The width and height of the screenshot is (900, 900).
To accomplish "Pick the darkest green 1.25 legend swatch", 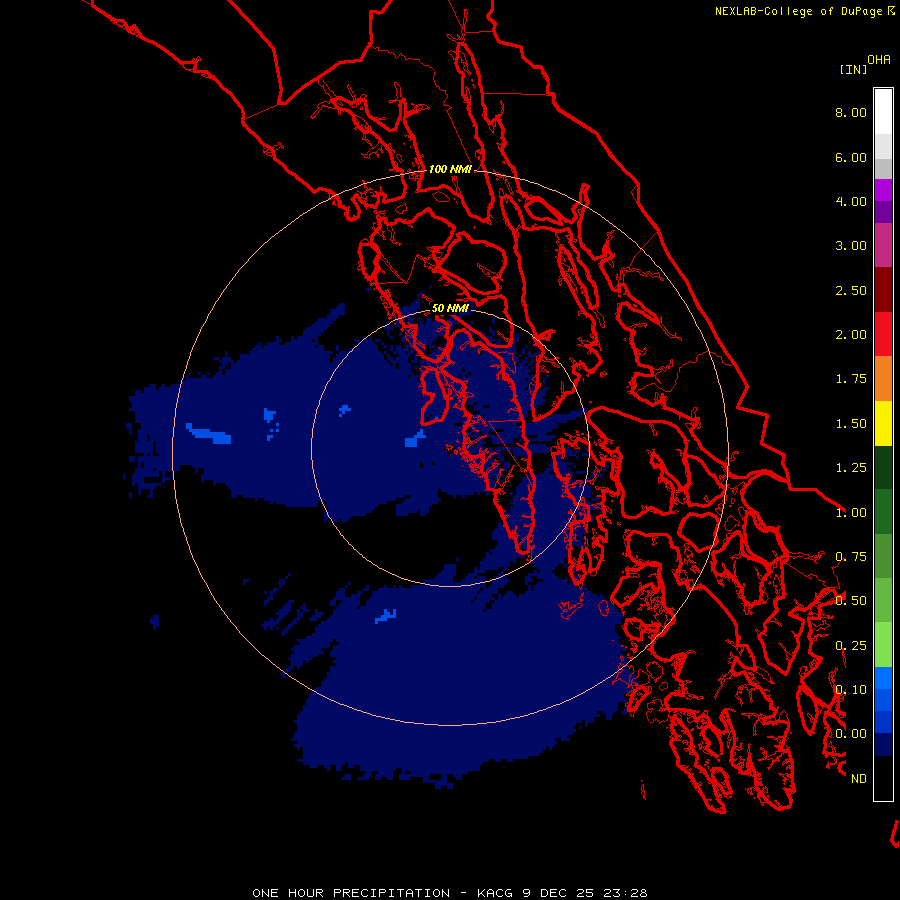I will pos(883,468).
